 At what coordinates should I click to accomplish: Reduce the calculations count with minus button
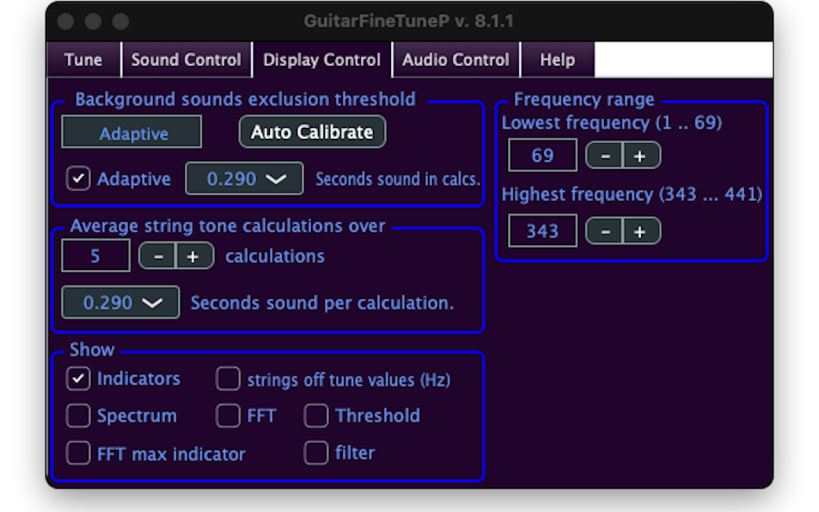click(158, 256)
